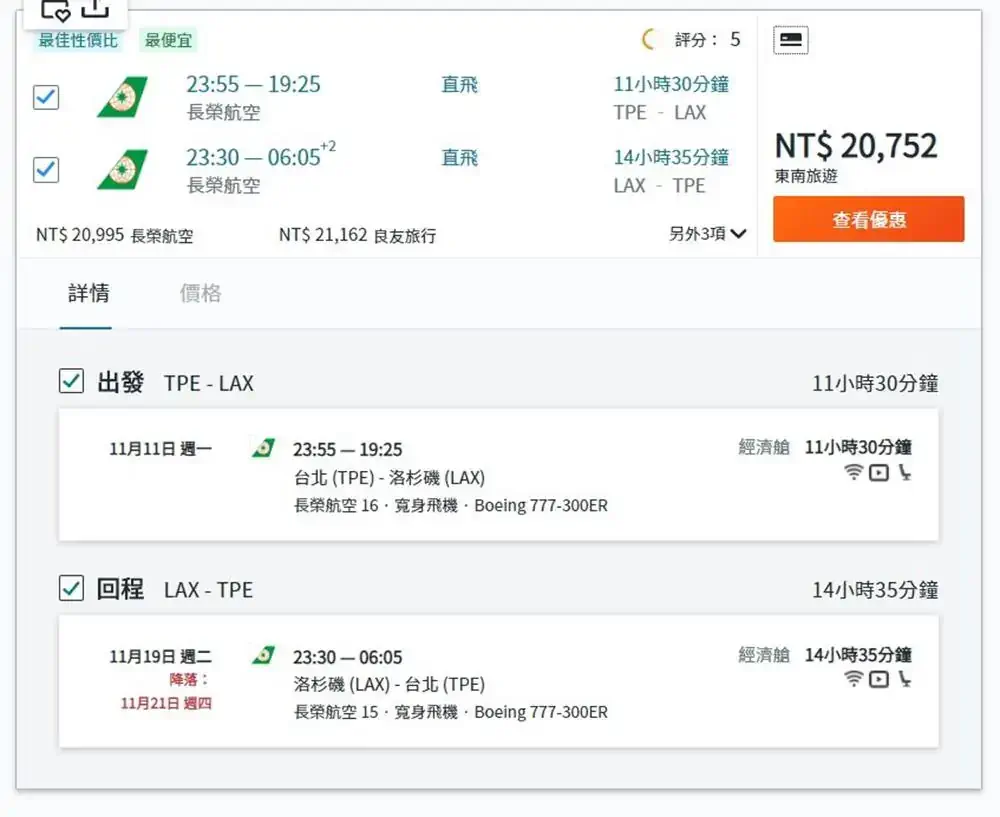1000x817 pixels.
Task: Click 23:55 — 19:25 time in top summary
Action: pyautogui.click(x=253, y=84)
